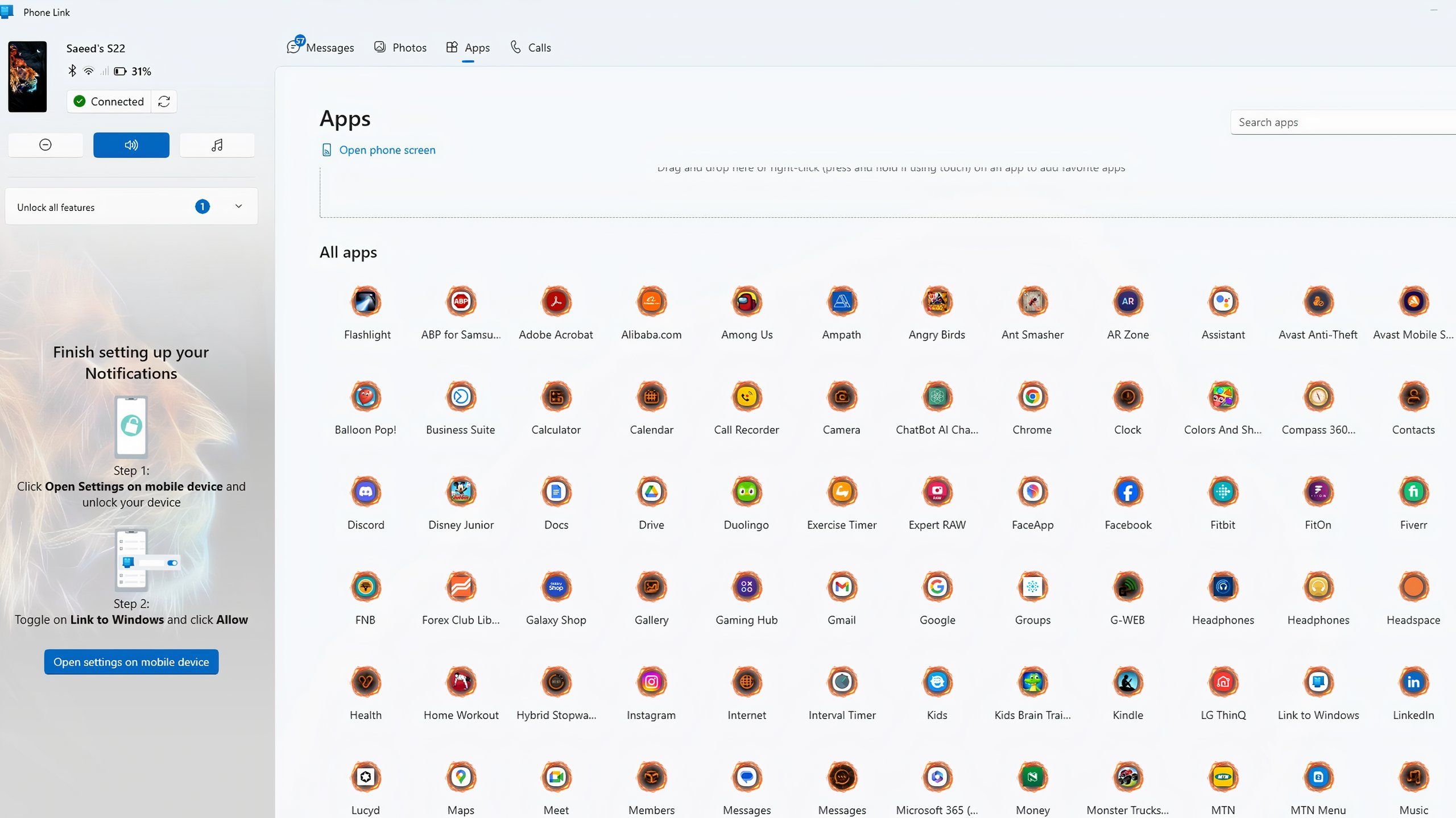
Task: Open the Drive app
Action: [x=652, y=492]
